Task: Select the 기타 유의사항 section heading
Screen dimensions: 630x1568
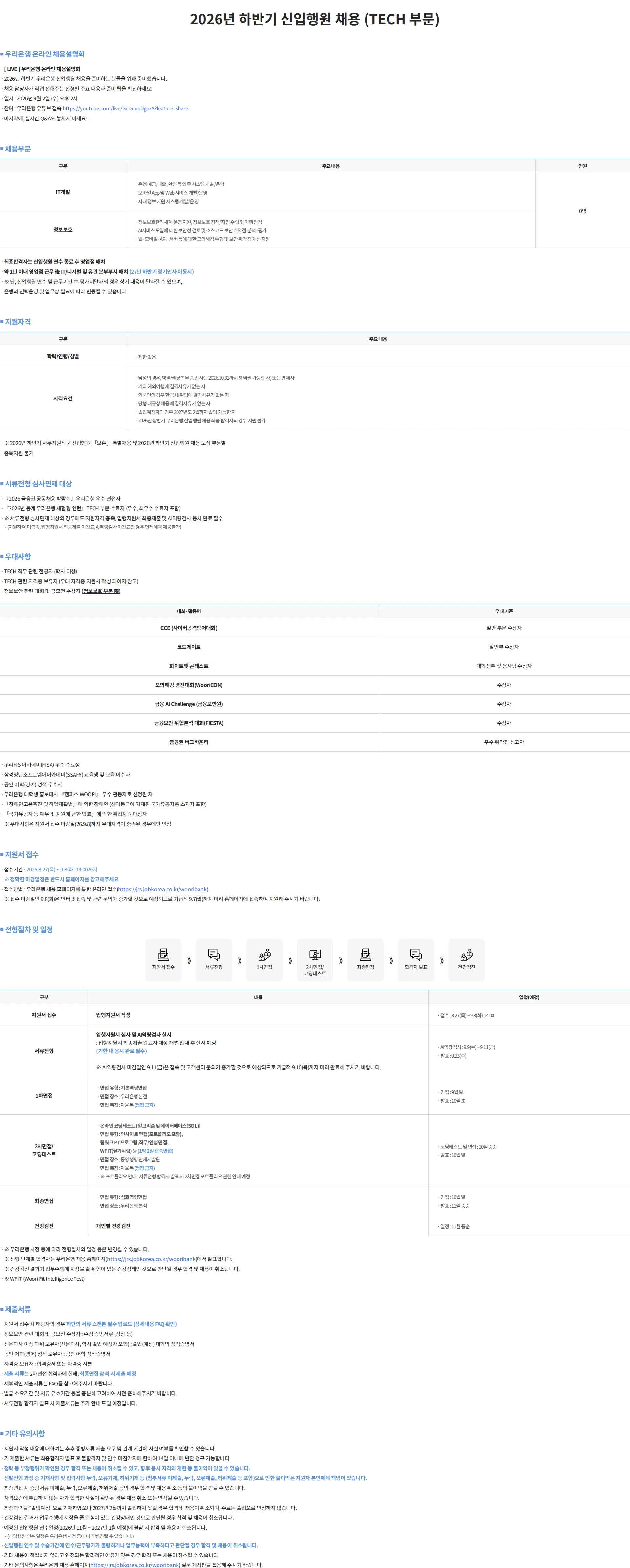Action: point(25,1433)
